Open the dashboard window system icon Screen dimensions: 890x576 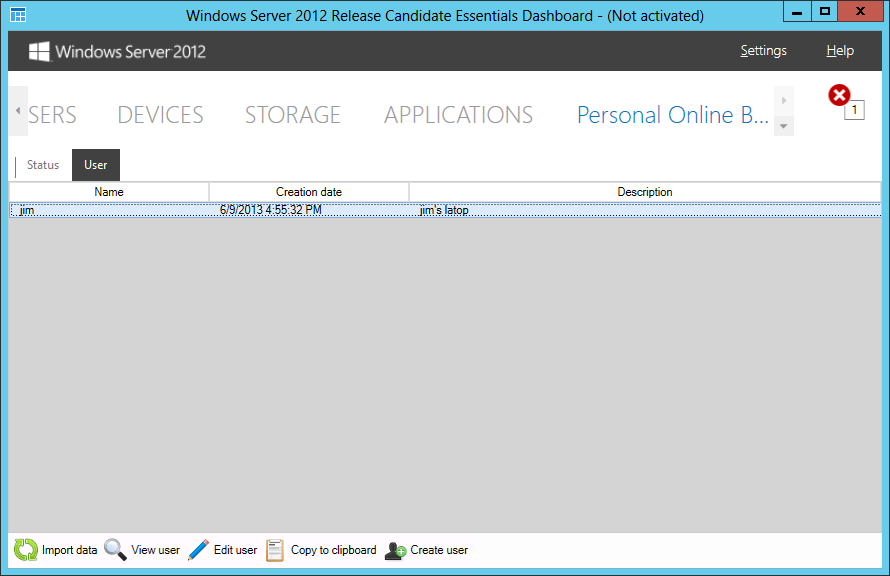(18, 15)
